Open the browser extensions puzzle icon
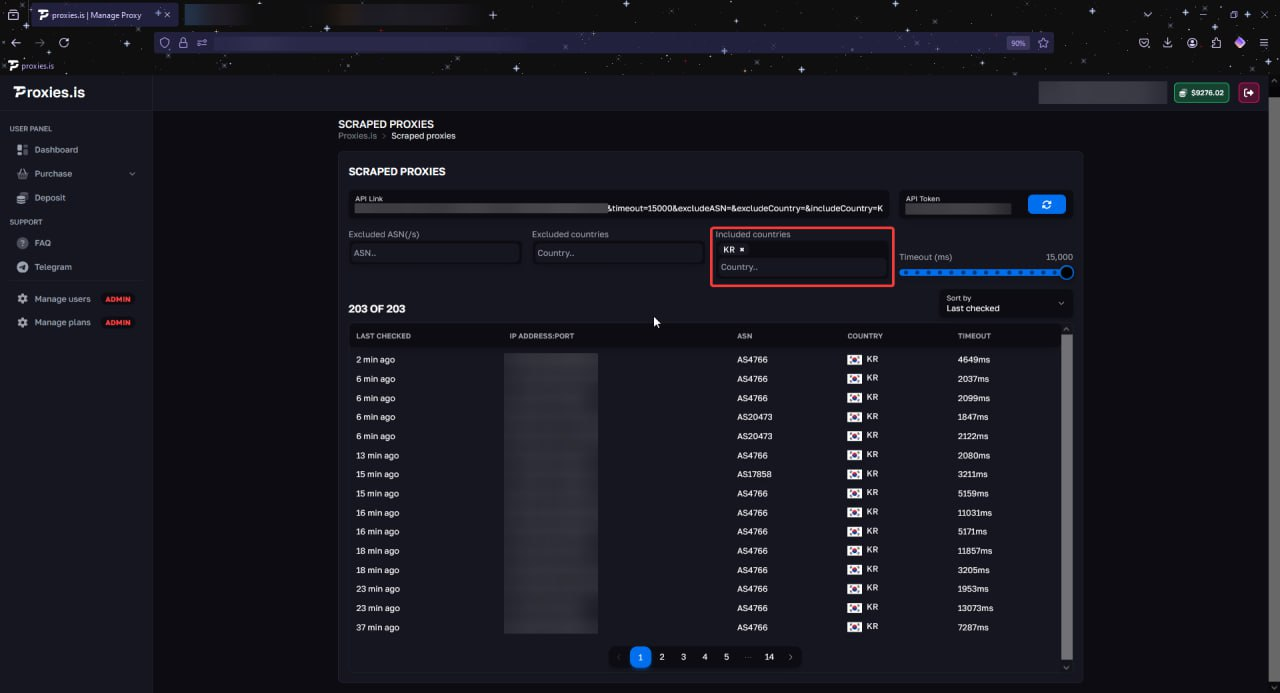This screenshot has height=693, width=1280. (1216, 43)
